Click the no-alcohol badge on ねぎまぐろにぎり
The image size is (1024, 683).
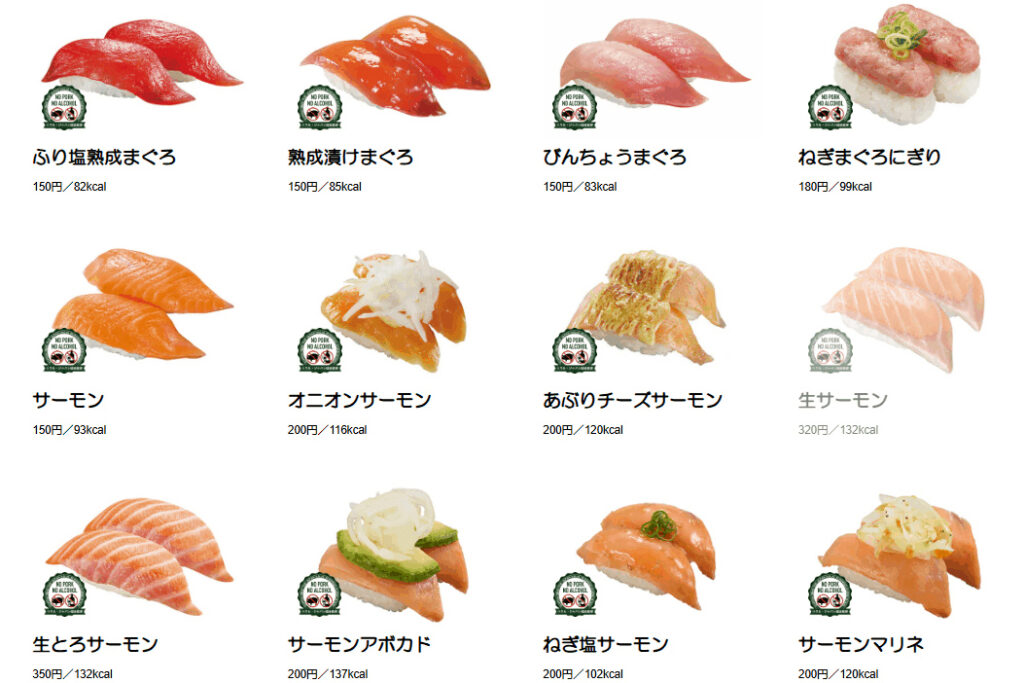click(x=830, y=108)
